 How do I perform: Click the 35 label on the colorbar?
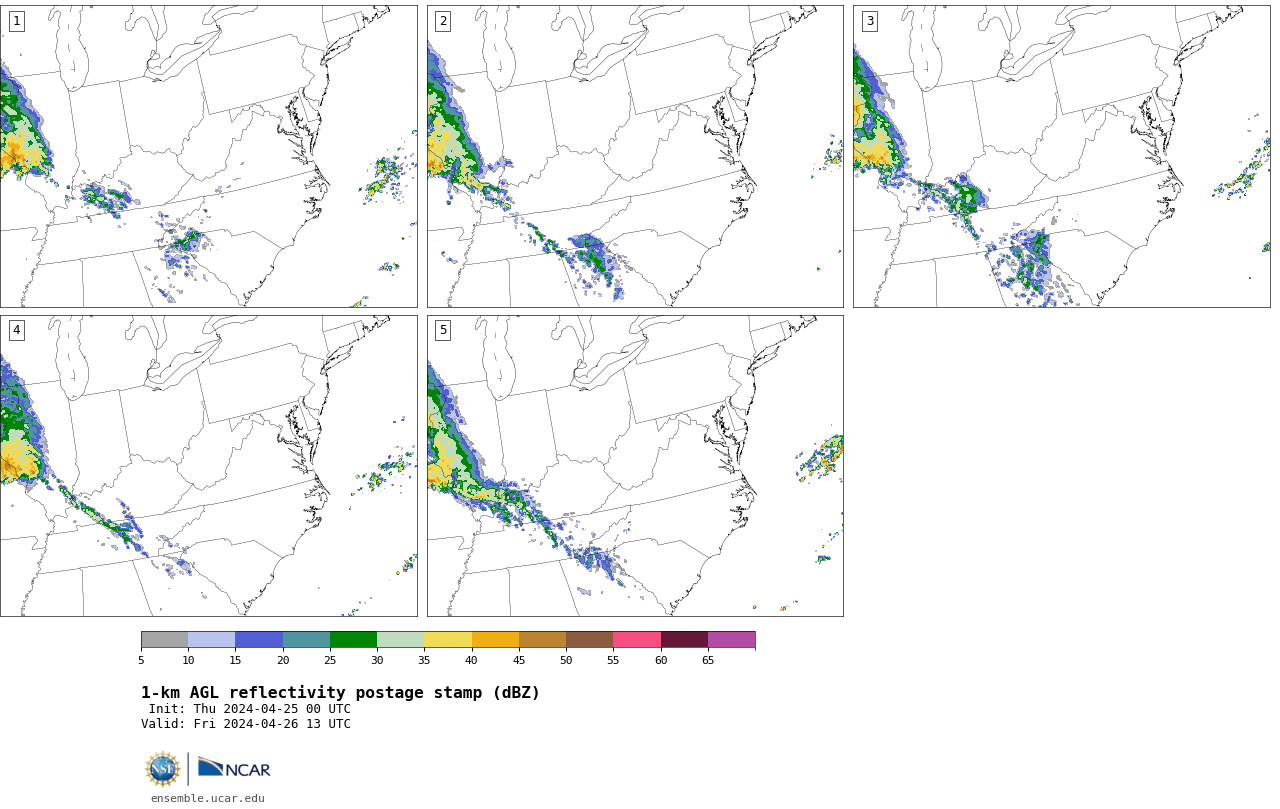point(424,660)
